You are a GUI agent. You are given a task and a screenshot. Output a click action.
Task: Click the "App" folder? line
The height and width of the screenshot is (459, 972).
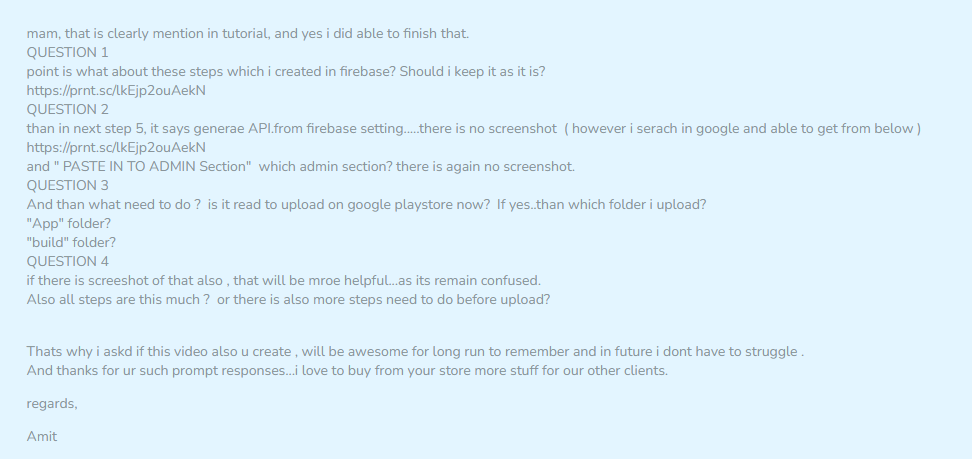pyautogui.click(x=69, y=223)
